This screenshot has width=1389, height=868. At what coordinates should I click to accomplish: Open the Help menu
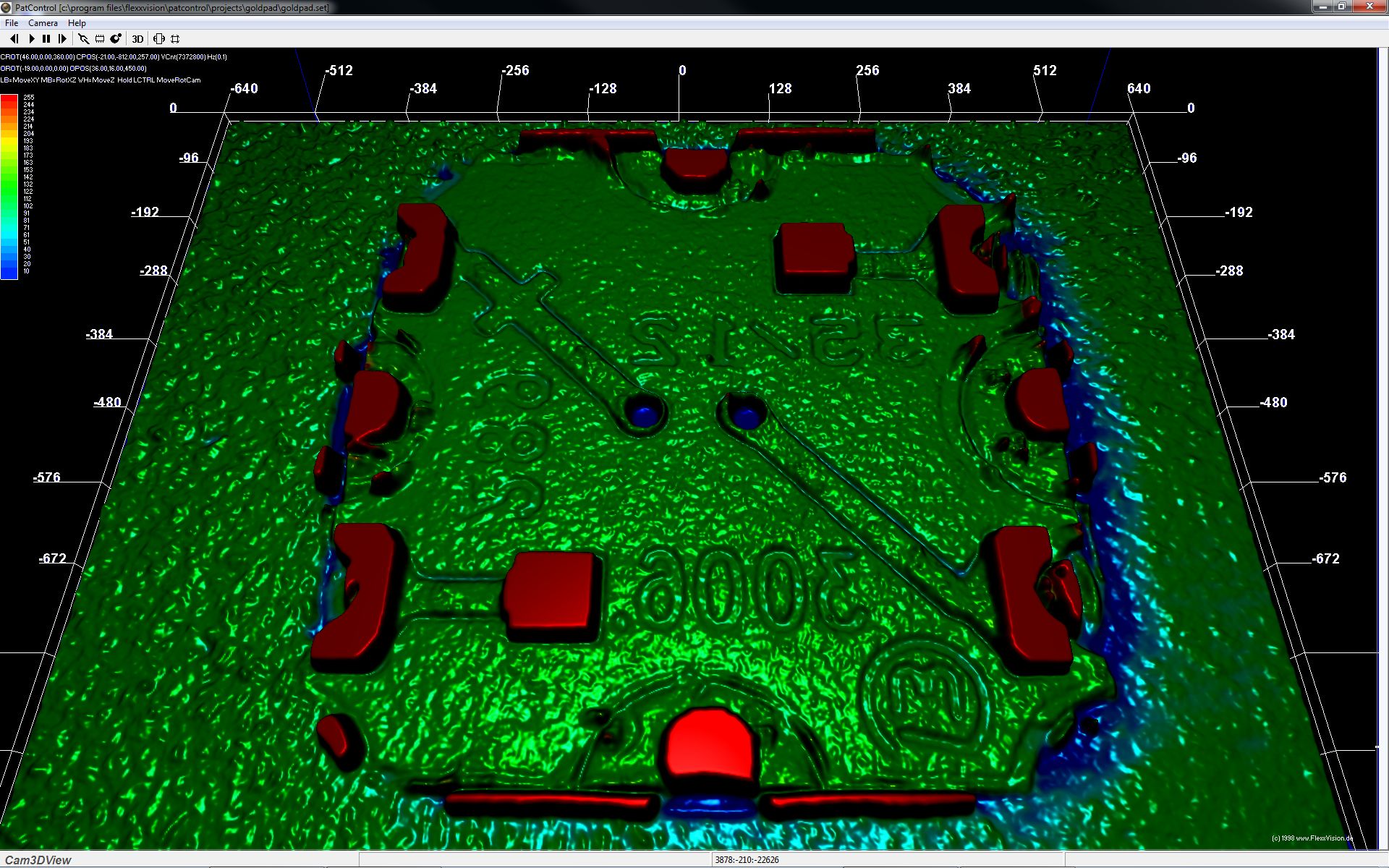point(77,23)
